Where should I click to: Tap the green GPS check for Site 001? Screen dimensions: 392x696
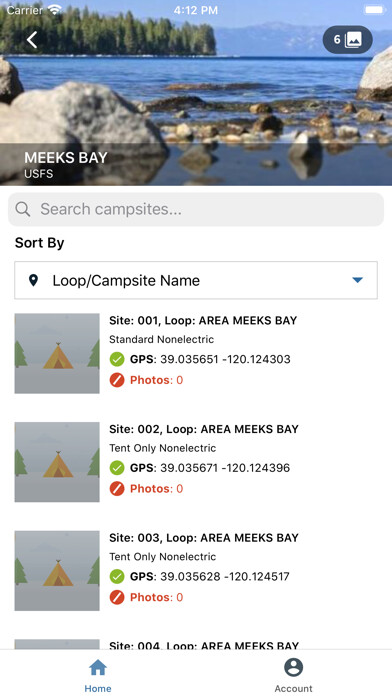117,359
